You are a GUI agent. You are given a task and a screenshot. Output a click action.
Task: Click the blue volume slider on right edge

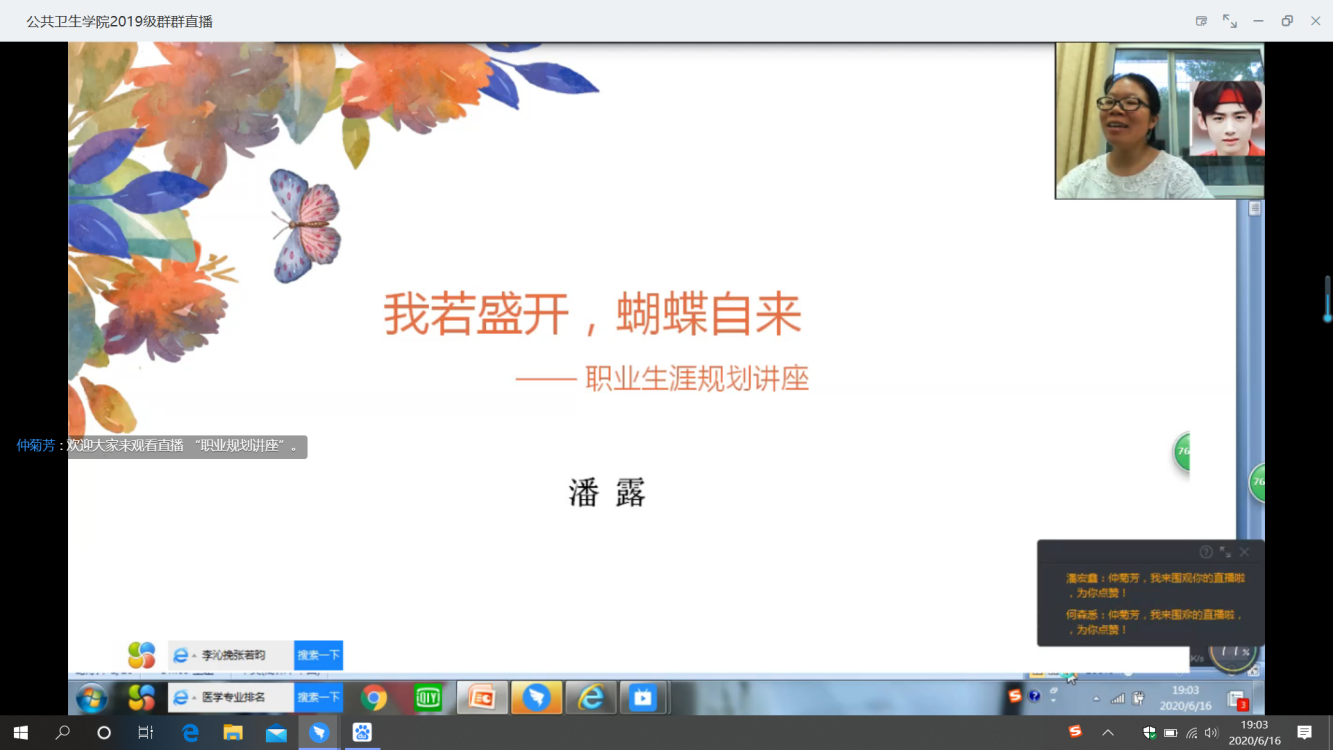pyautogui.click(x=1327, y=300)
